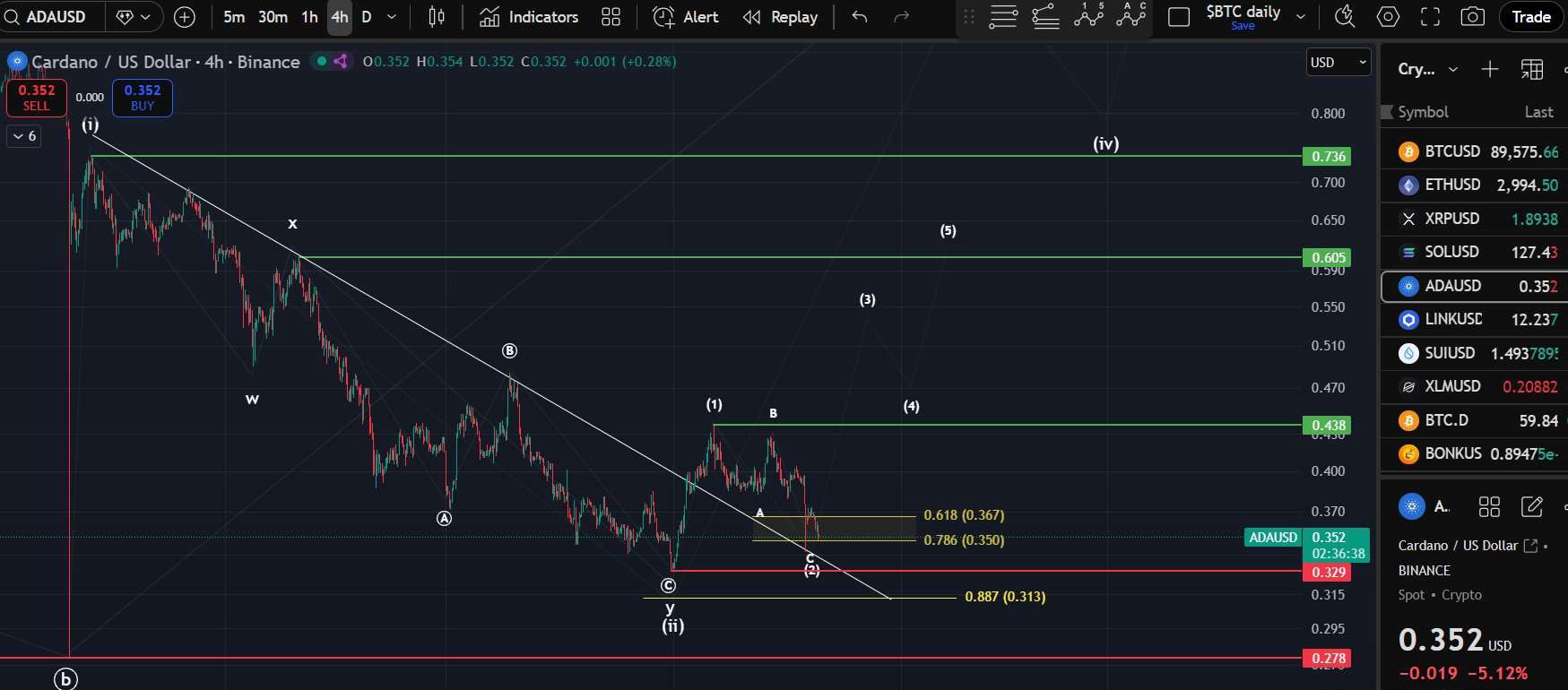Screen dimensions: 1568x690
Task: Click the red 0.352 SELL button
Action: [37, 98]
